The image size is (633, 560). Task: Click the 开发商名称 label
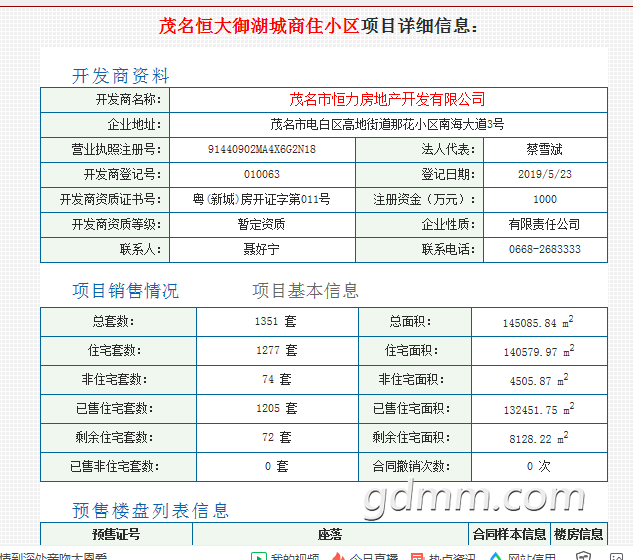(x=128, y=99)
